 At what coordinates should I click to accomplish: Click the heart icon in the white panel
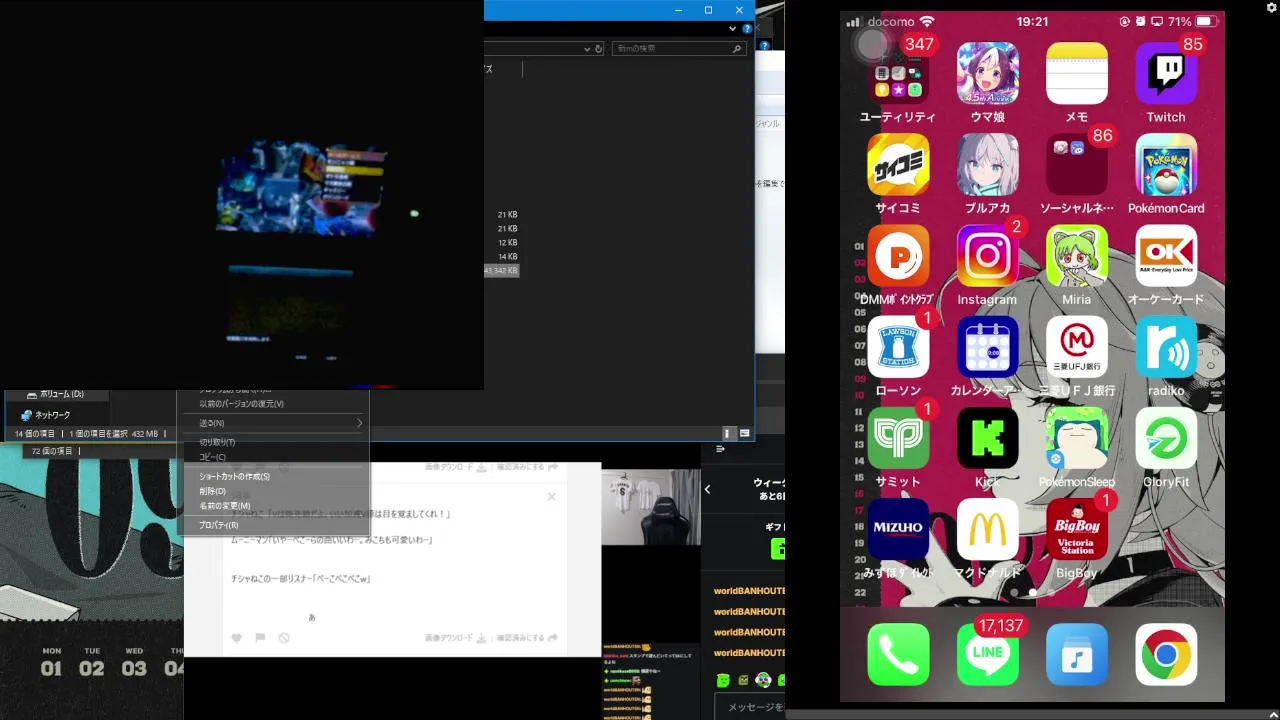[x=237, y=638]
